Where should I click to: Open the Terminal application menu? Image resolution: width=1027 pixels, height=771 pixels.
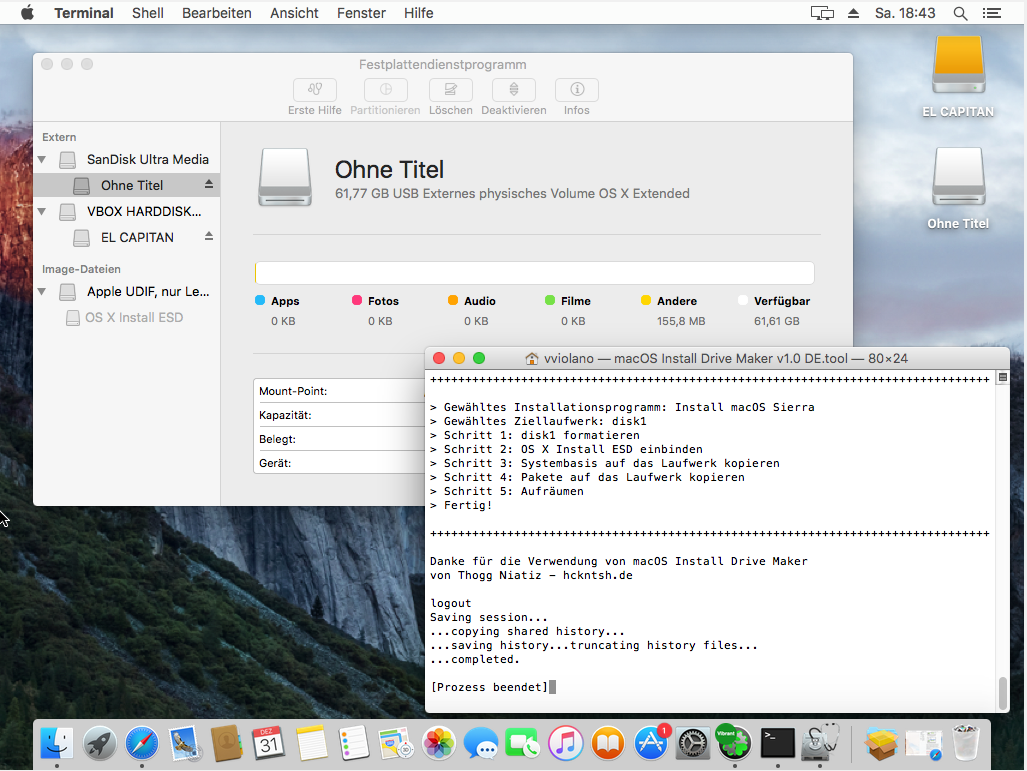(84, 12)
